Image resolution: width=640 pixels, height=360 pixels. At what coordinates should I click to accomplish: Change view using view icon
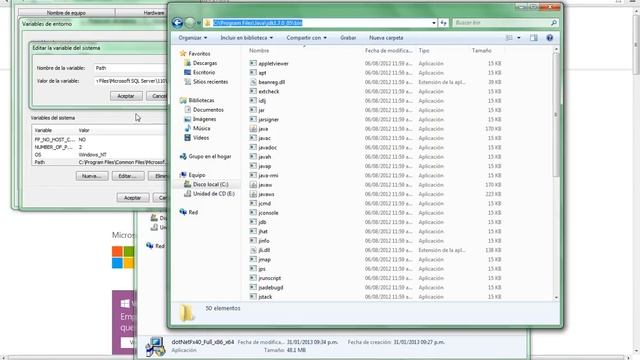click(x=509, y=38)
